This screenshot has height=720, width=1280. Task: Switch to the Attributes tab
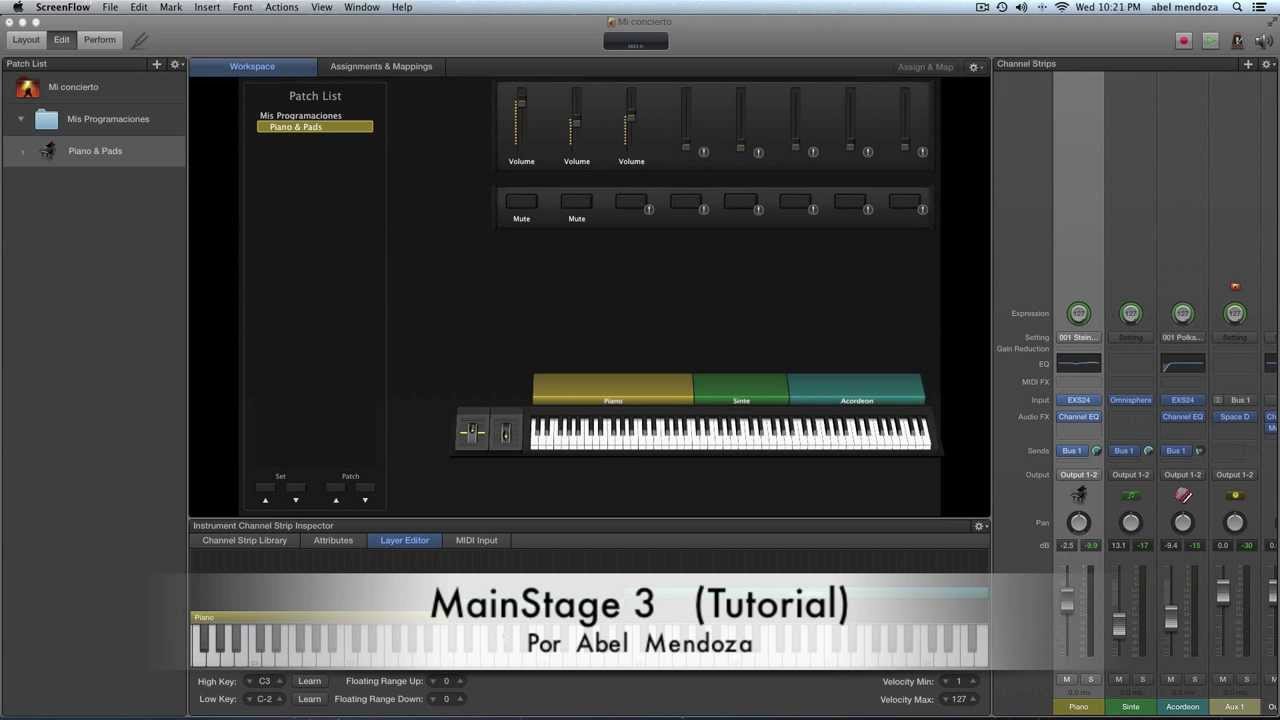[x=333, y=541]
